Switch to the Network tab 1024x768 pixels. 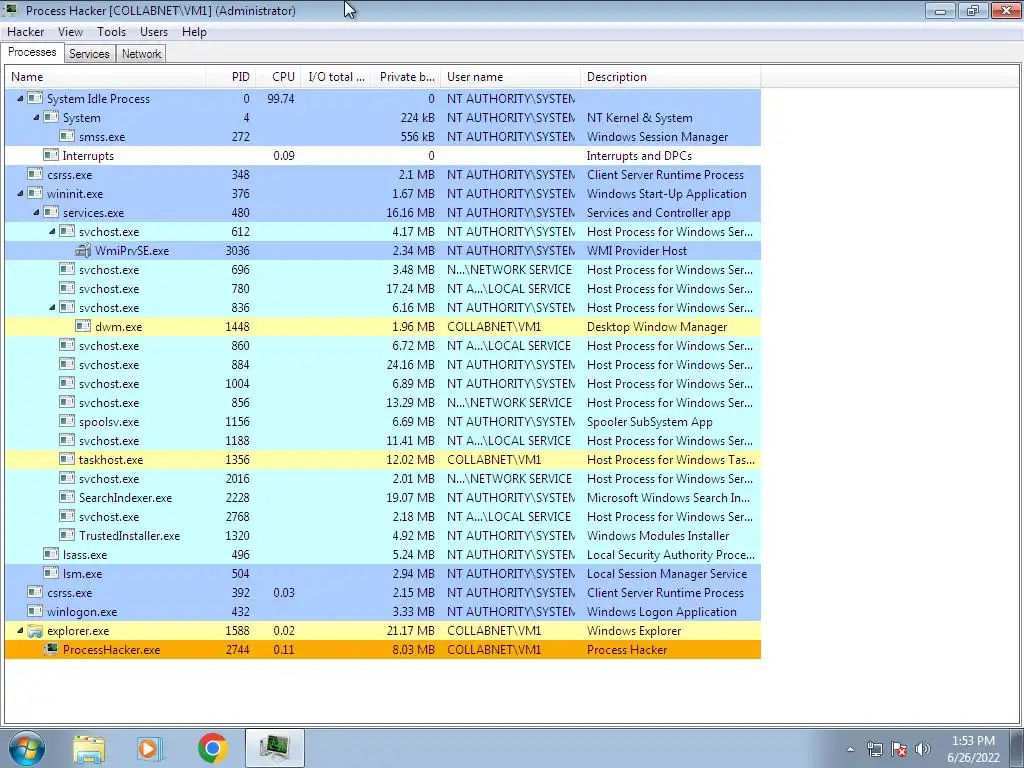(x=141, y=54)
